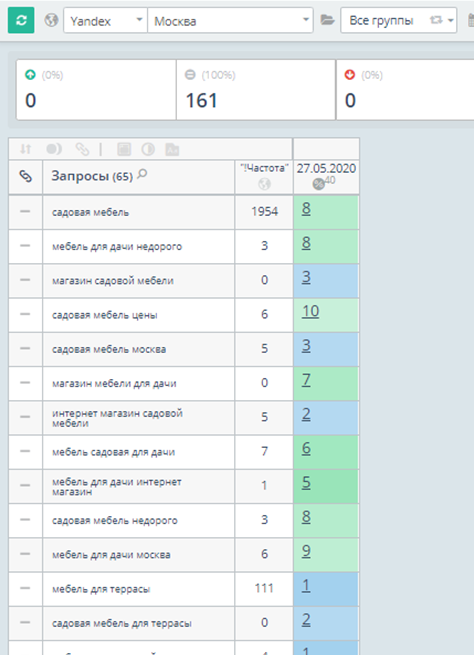Click the dash icon in мебель для террасы row
Image resolution: width=474 pixels, height=655 pixels.
(25, 588)
